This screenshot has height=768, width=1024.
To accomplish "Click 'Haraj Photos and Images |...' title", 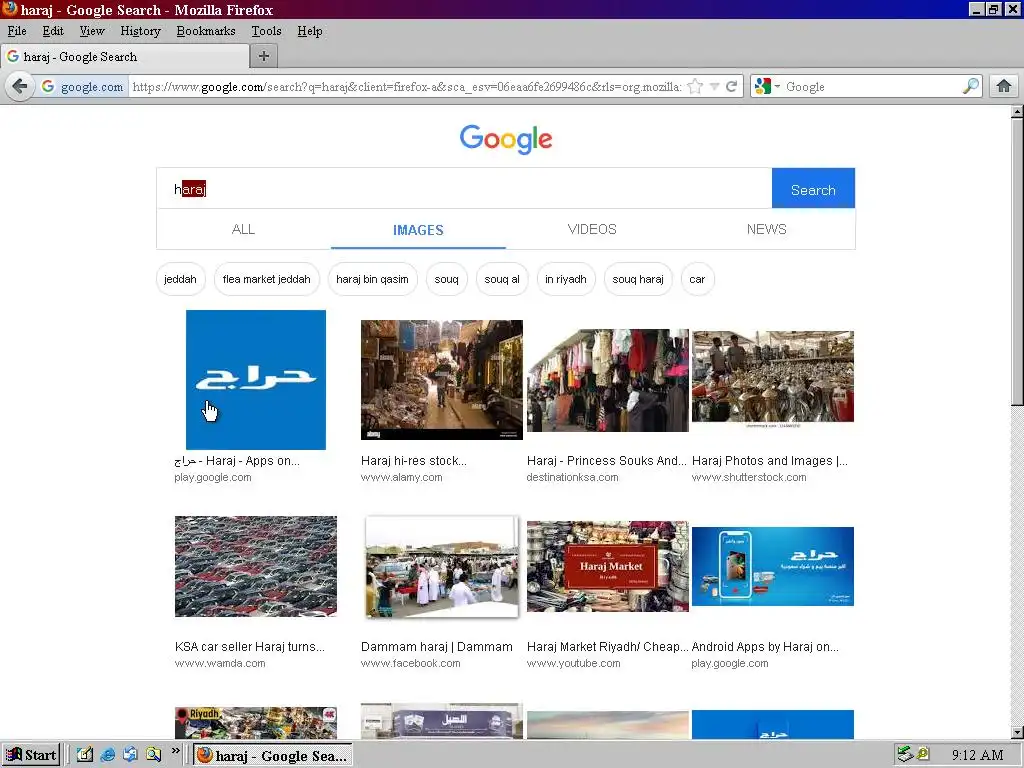I will [x=770, y=460].
